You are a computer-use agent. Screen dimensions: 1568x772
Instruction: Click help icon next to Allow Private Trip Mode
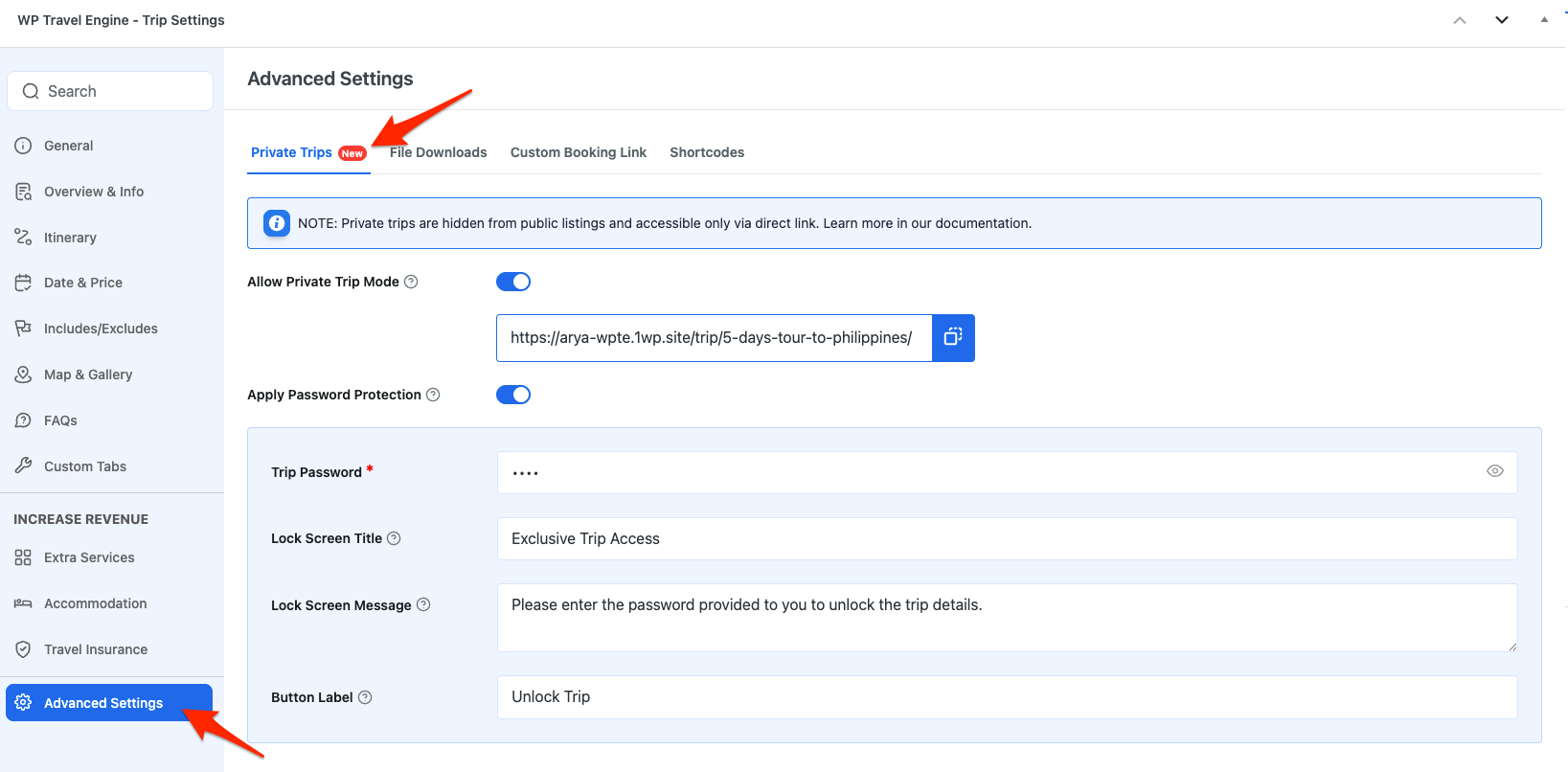[411, 282]
